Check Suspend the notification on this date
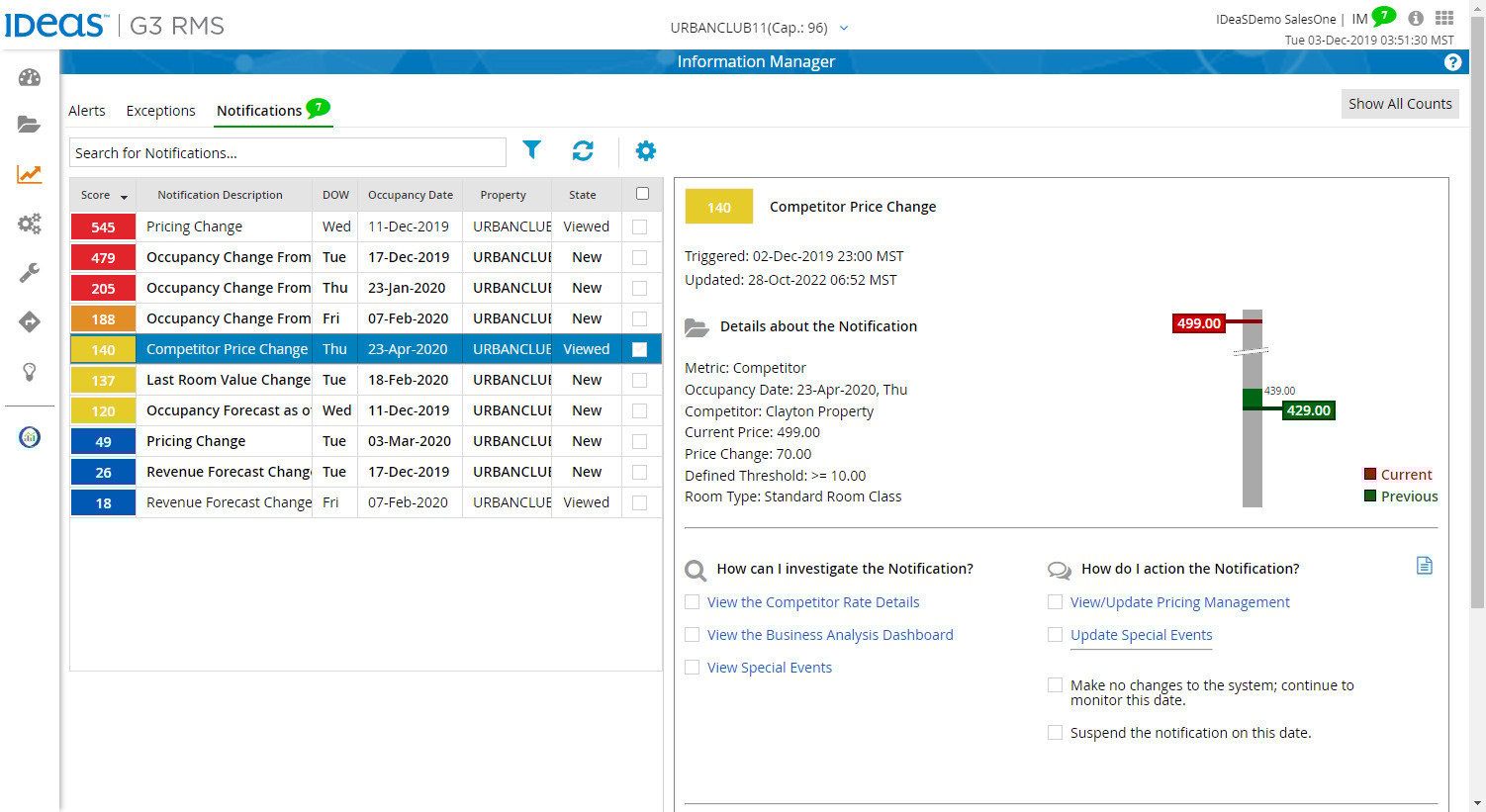 pyautogui.click(x=1055, y=732)
